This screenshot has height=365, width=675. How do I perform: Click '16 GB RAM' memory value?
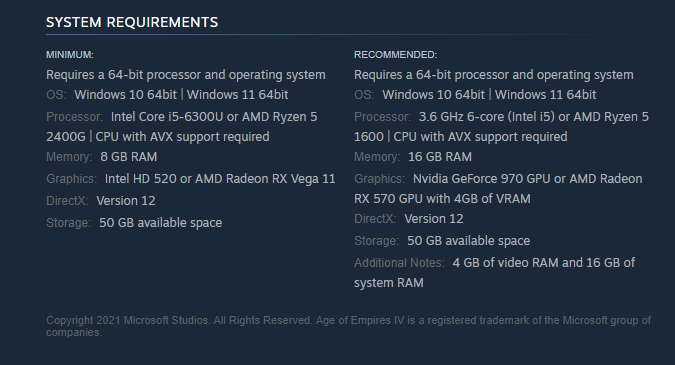click(x=440, y=157)
